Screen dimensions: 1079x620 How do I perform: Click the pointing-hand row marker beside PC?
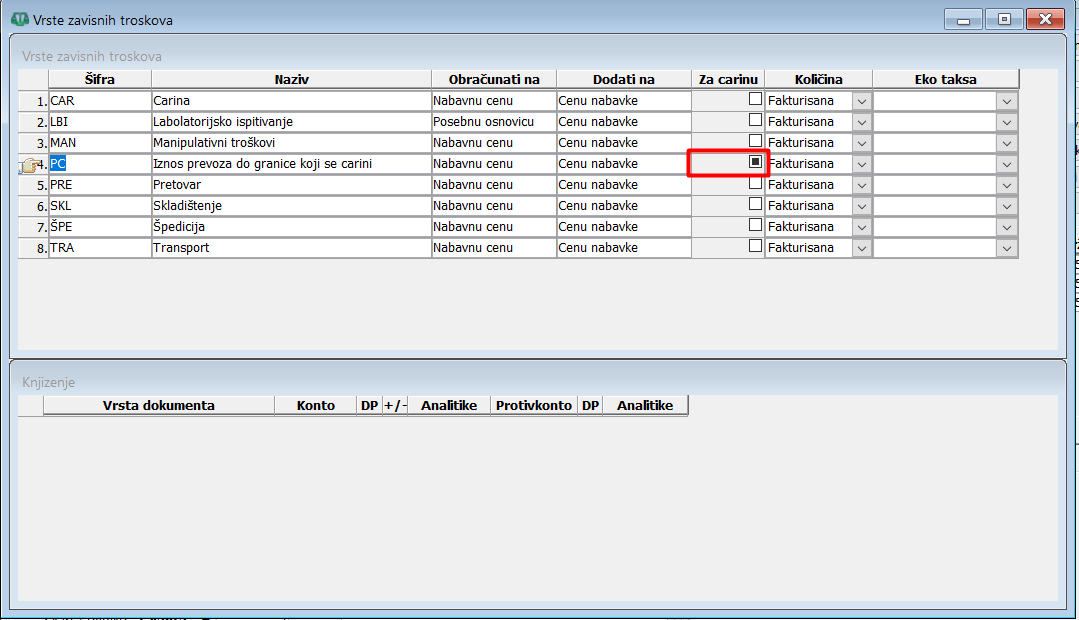(30, 164)
